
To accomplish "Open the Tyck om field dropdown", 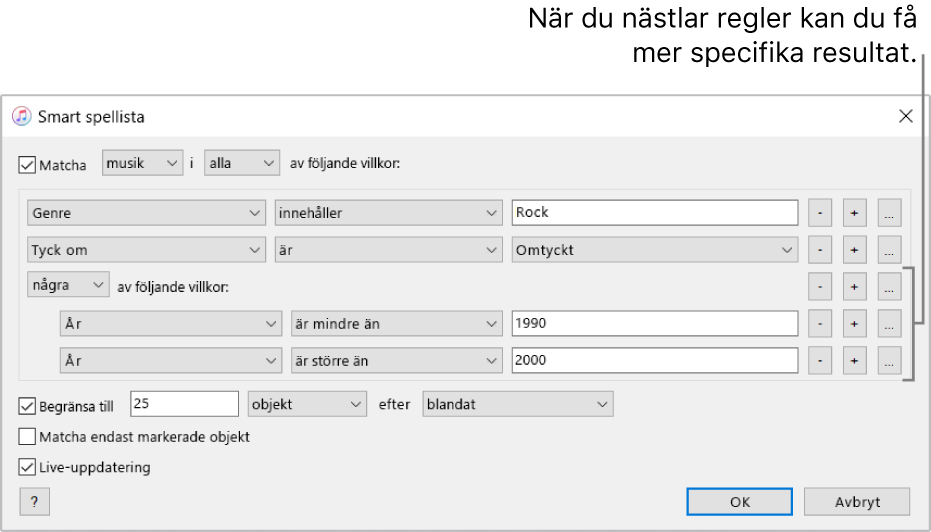I will click(146, 250).
